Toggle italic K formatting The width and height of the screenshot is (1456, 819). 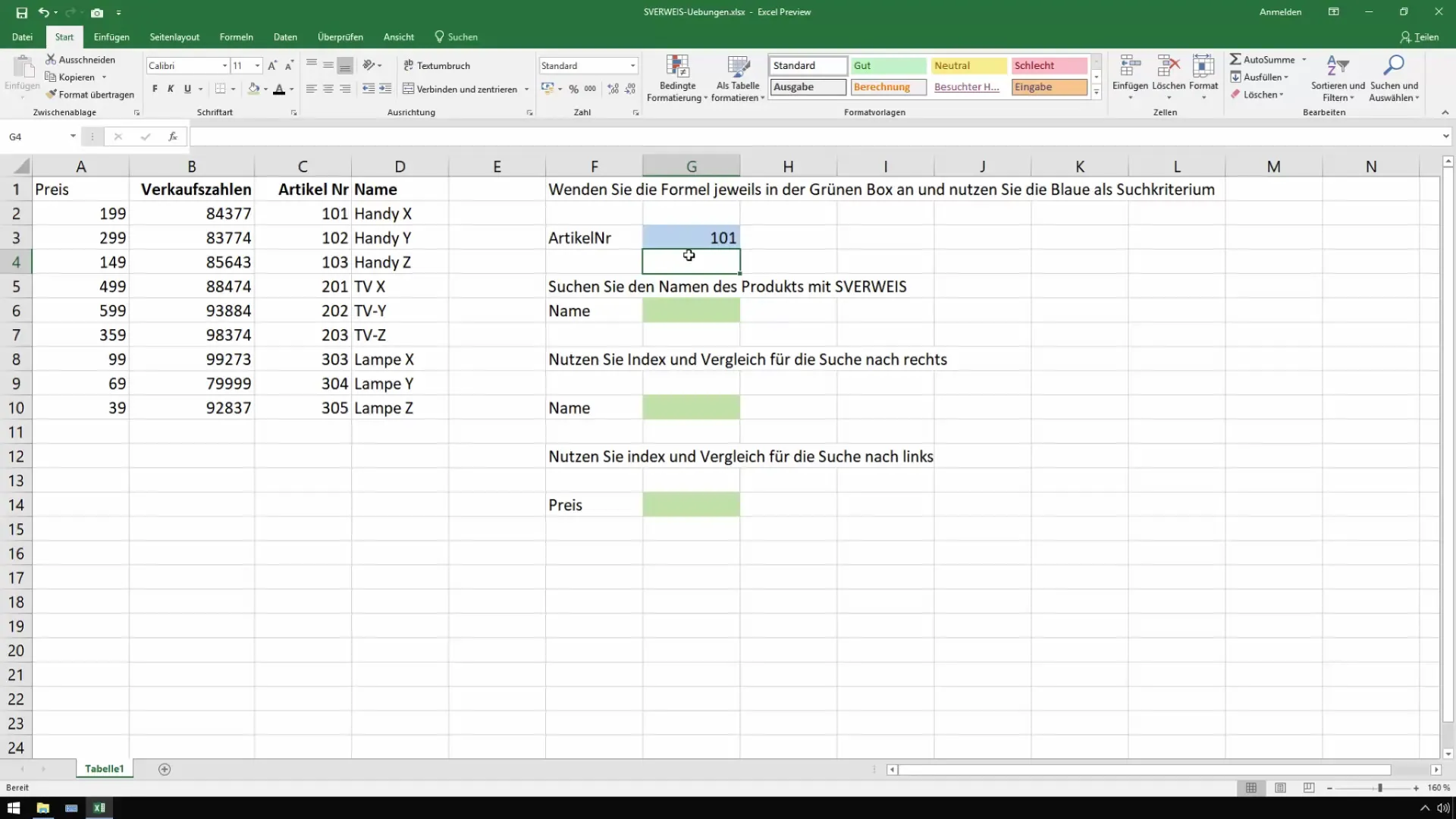click(x=171, y=89)
